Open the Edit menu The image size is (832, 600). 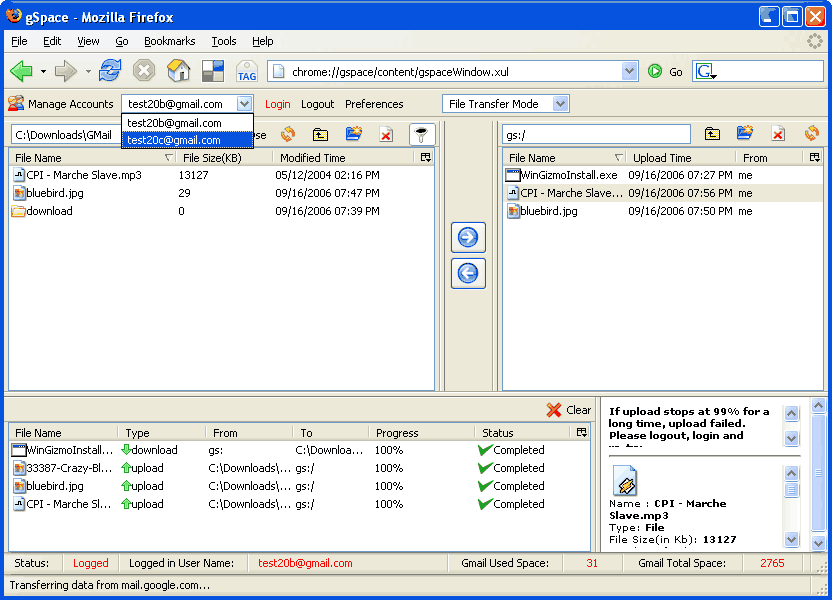(x=52, y=41)
